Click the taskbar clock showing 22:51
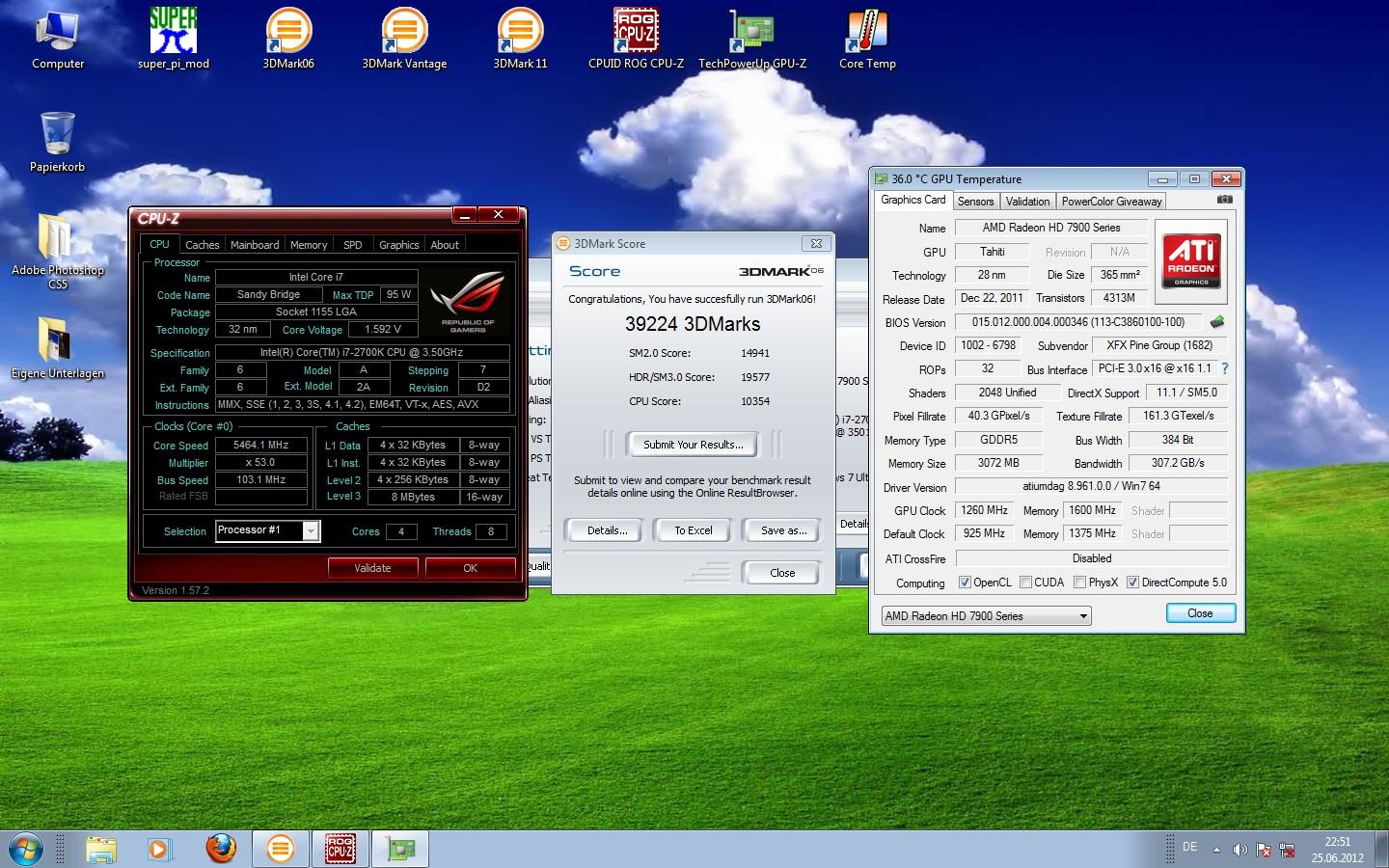 (x=1337, y=849)
